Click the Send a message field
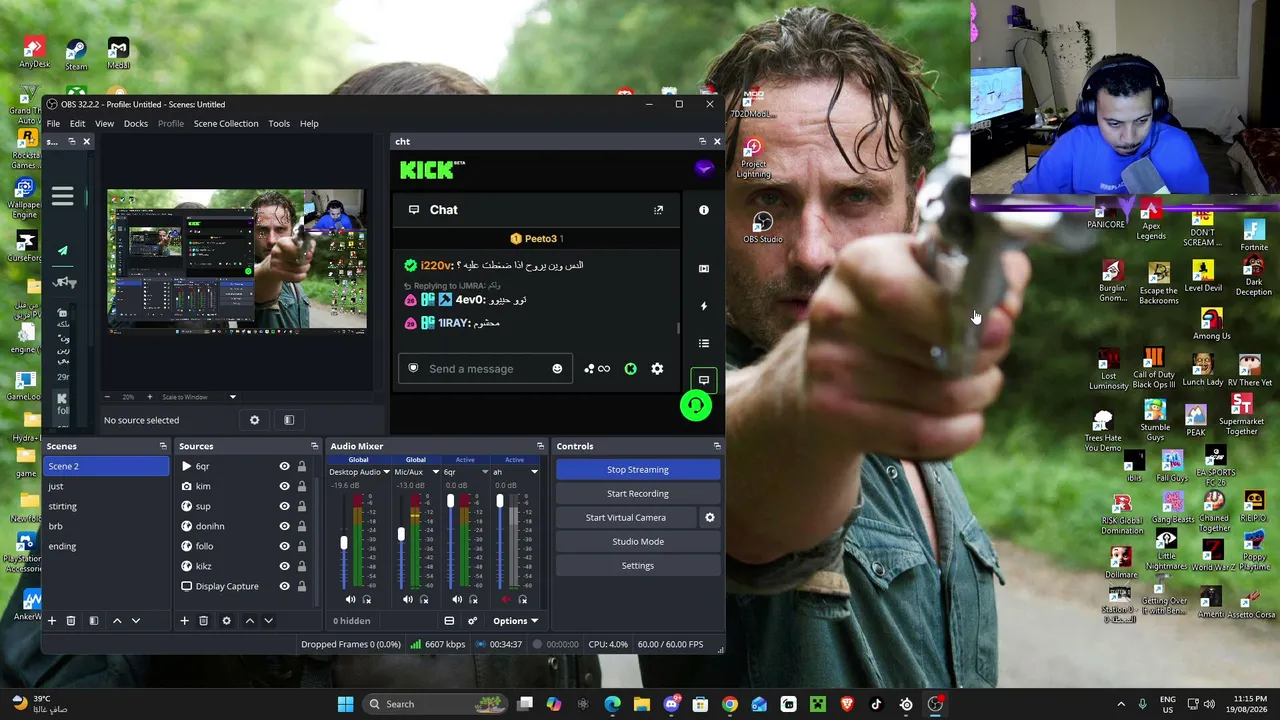The width and height of the screenshot is (1280, 720). pyautogui.click(x=485, y=369)
